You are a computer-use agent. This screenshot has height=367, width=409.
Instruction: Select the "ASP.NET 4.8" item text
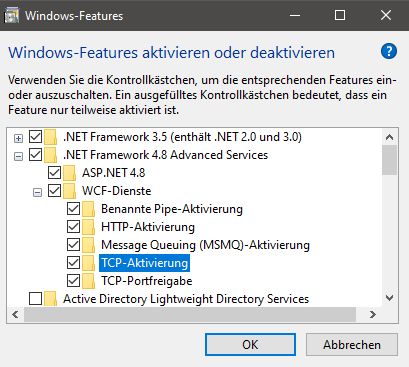(x=114, y=173)
